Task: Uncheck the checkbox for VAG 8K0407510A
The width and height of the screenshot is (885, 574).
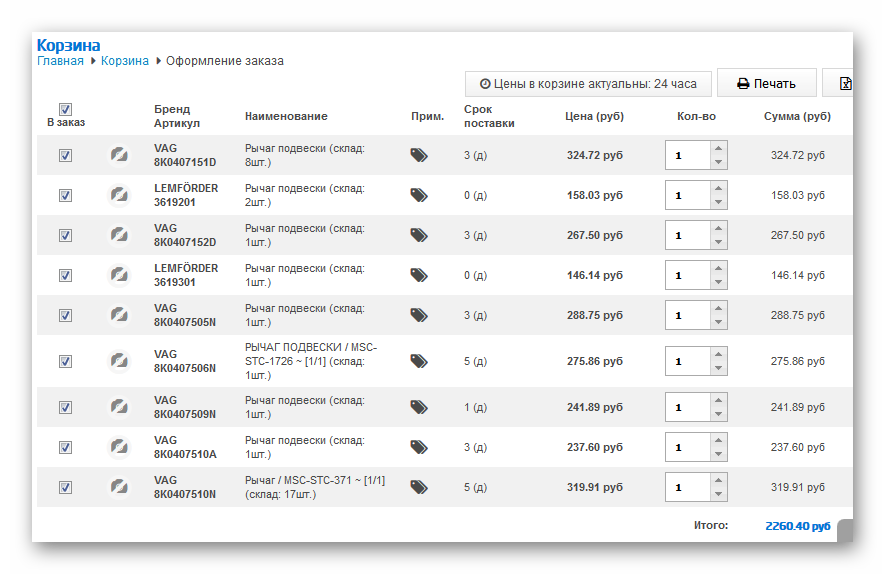Action: pyautogui.click(x=66, y=447)
